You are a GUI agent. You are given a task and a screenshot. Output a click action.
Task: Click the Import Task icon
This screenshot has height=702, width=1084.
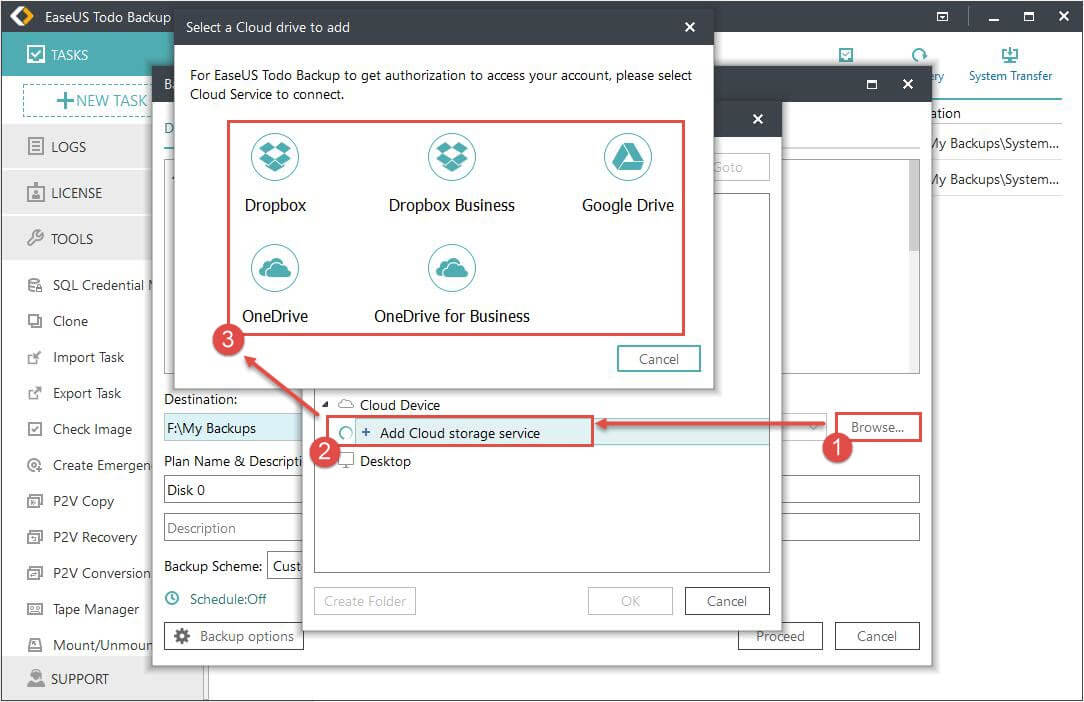35,357
